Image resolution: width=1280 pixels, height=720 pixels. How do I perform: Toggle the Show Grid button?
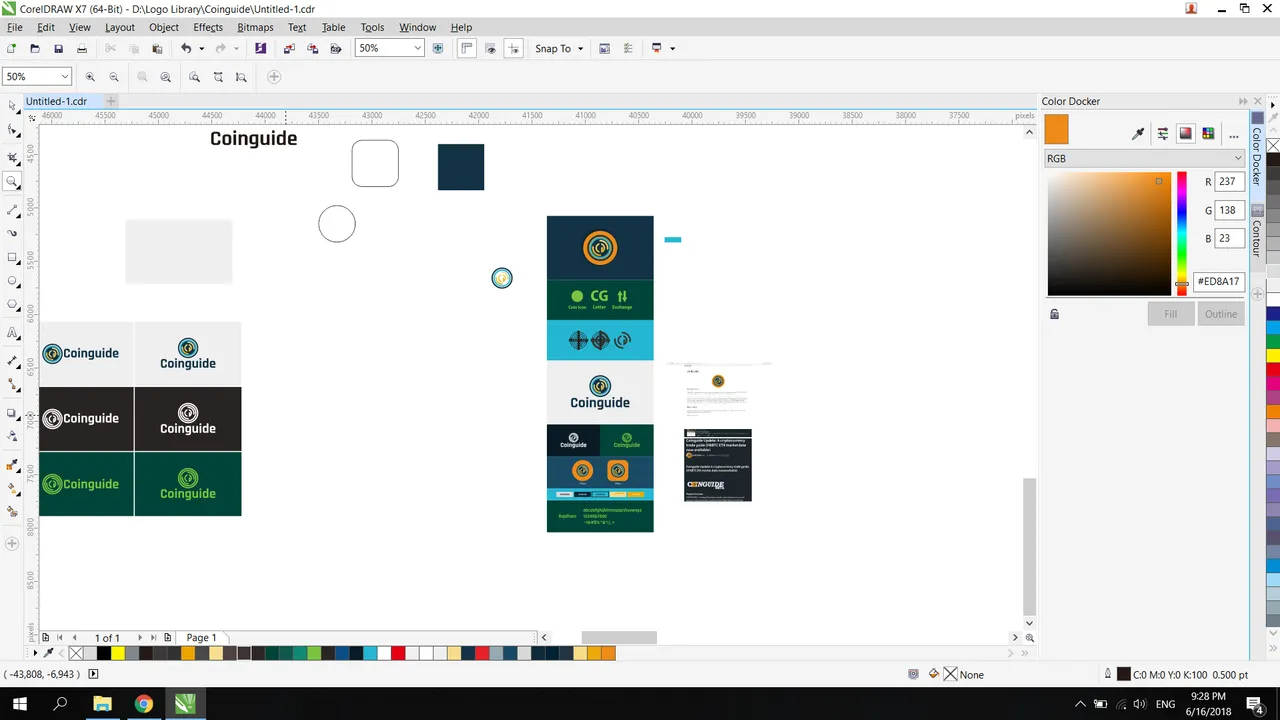pos(490,48)
